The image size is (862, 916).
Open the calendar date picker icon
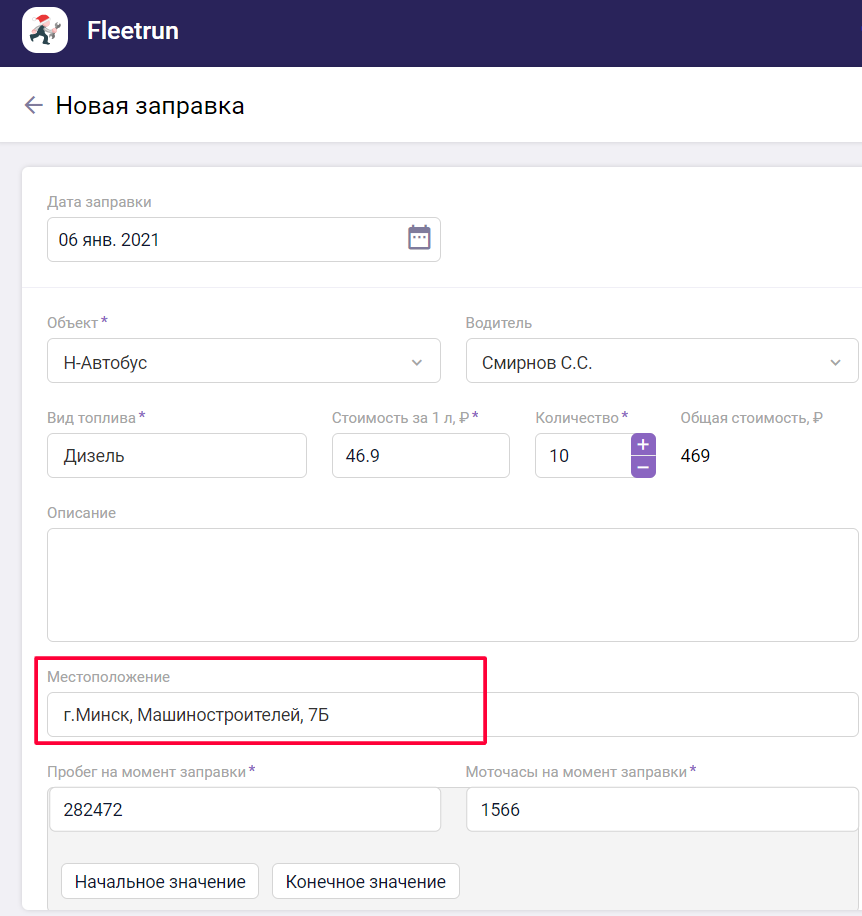pos(419,238)
